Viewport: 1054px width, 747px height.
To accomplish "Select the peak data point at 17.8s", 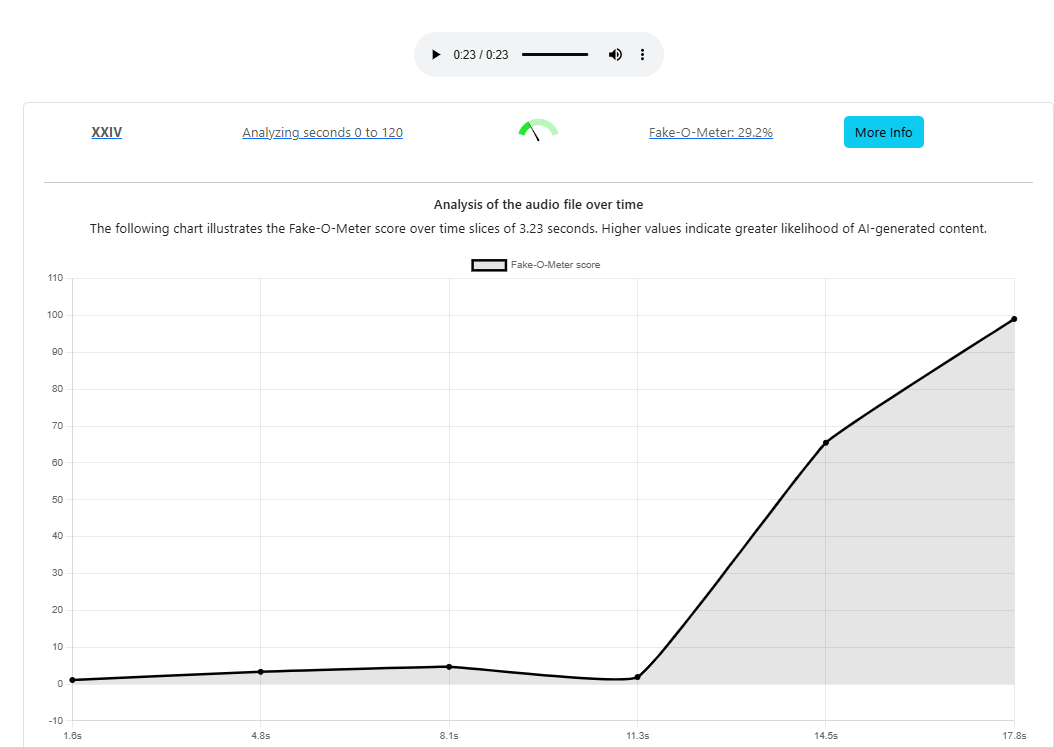I will [x=1014, y=319].
